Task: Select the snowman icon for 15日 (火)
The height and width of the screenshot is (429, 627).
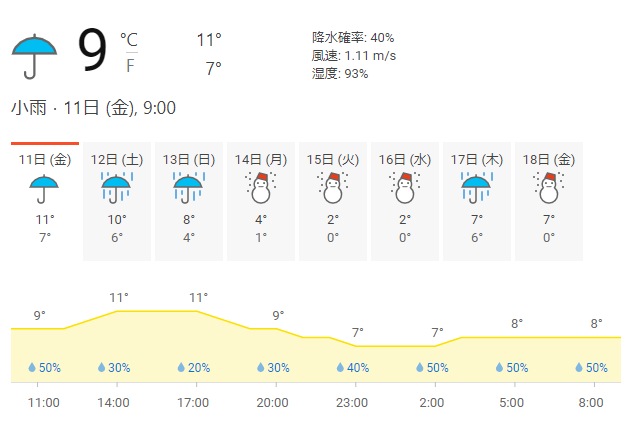Action: pos(333,188)
